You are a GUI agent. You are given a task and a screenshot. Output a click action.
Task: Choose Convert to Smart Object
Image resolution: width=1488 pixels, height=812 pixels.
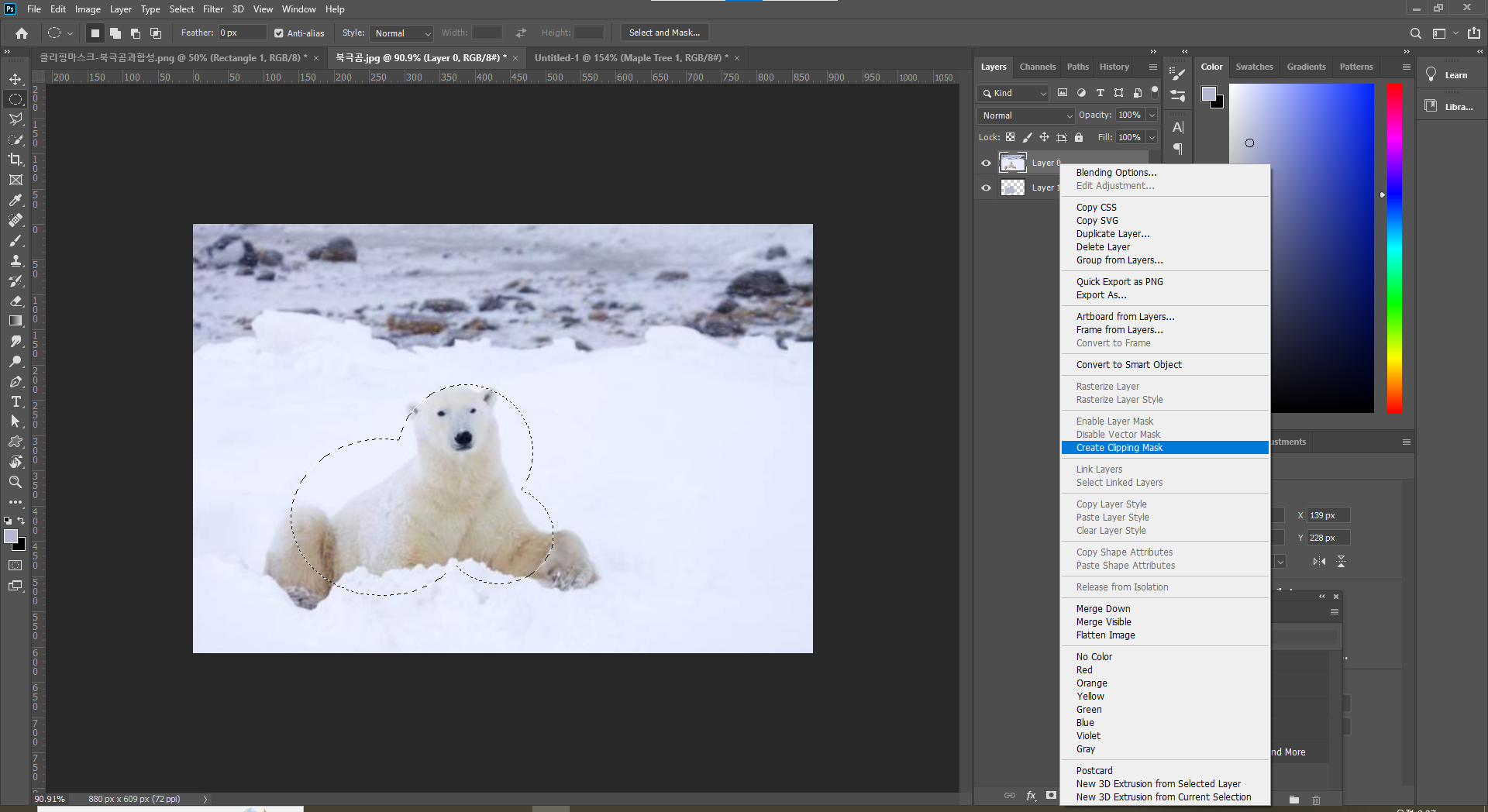1128,365
